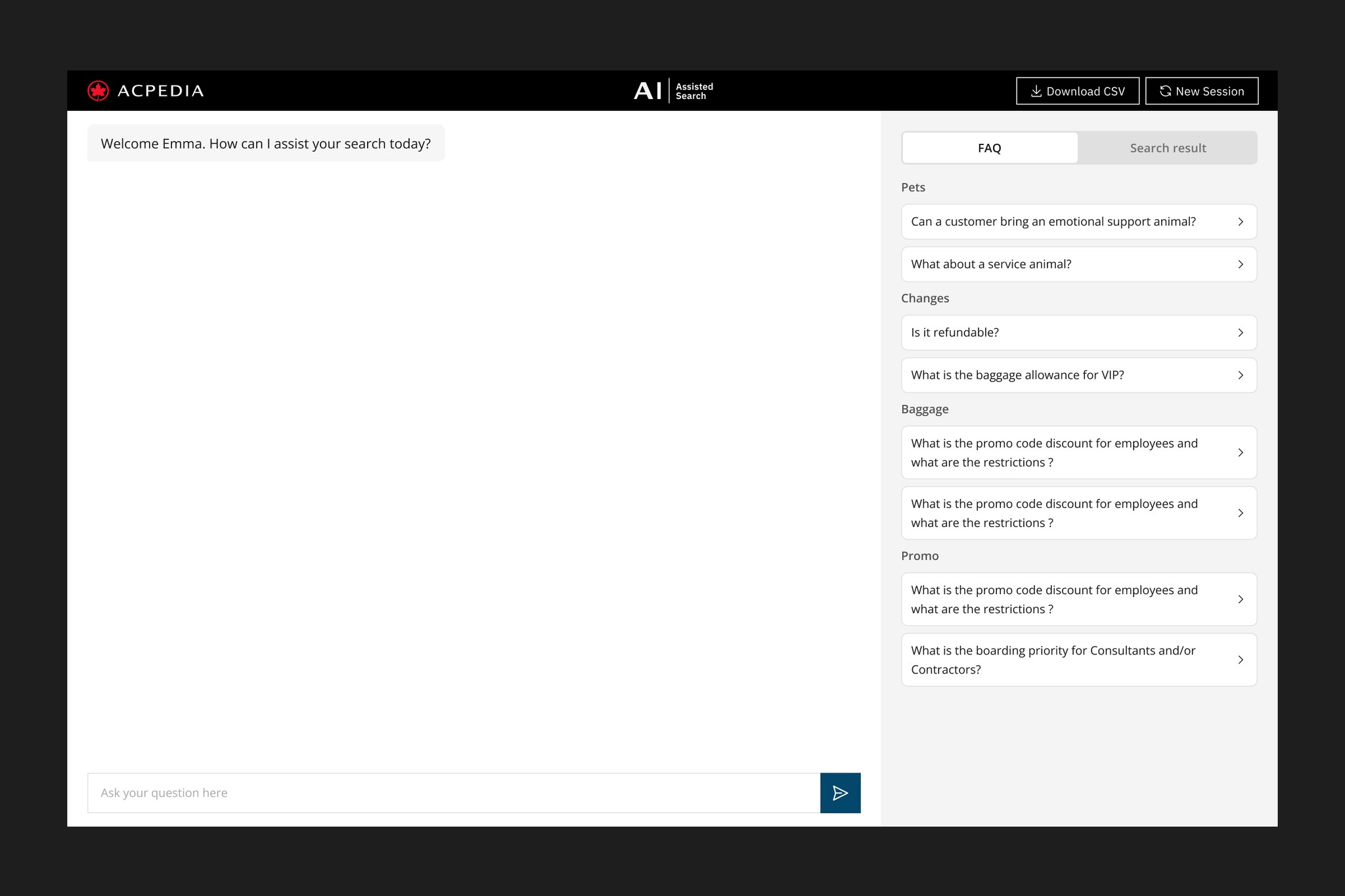Viewport: 1345px width, 896px height.
Task: Click the Air Canada maple leaf logo
Action: point(99,91)
